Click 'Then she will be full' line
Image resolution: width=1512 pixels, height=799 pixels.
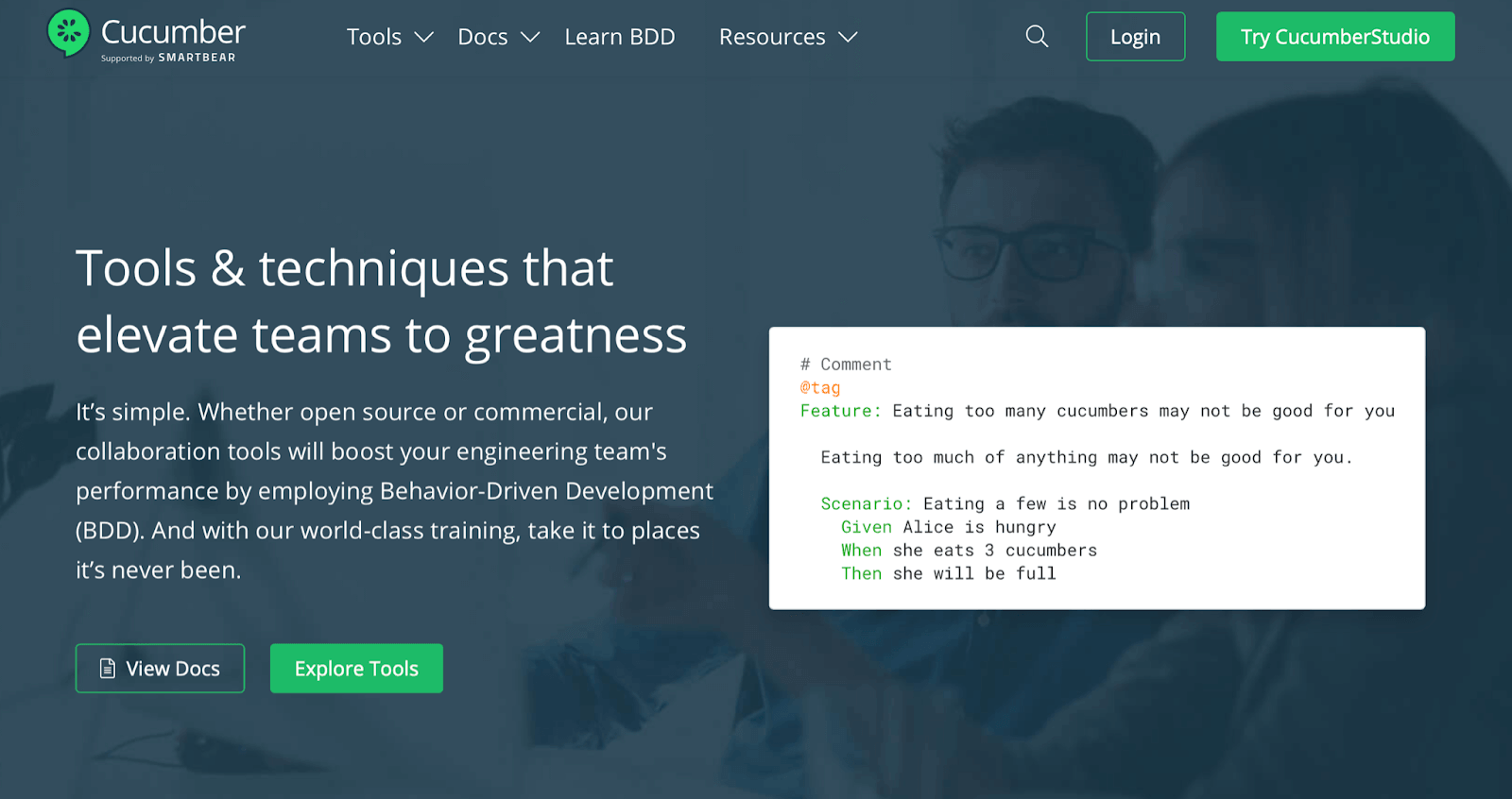(x=949, y=573)
